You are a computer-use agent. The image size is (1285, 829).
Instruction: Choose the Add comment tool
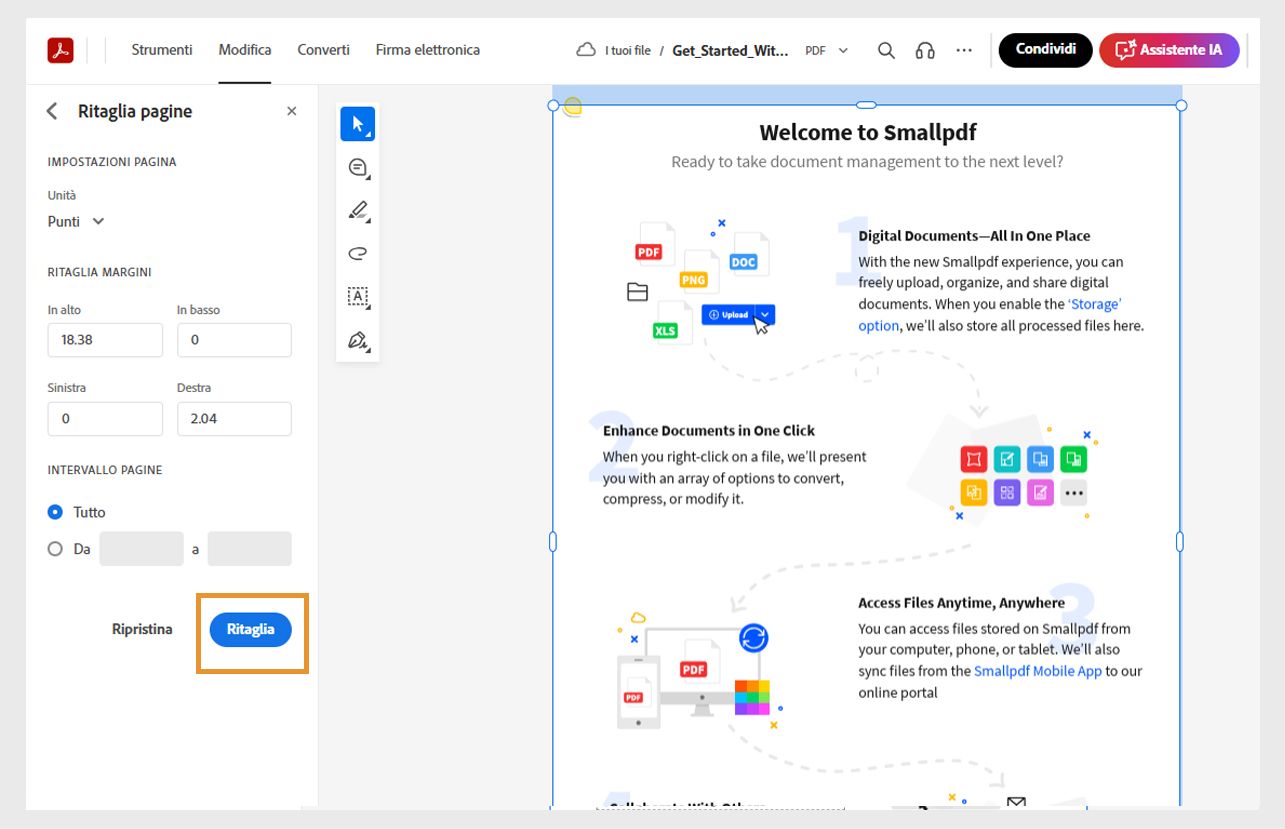pos(358,168)
